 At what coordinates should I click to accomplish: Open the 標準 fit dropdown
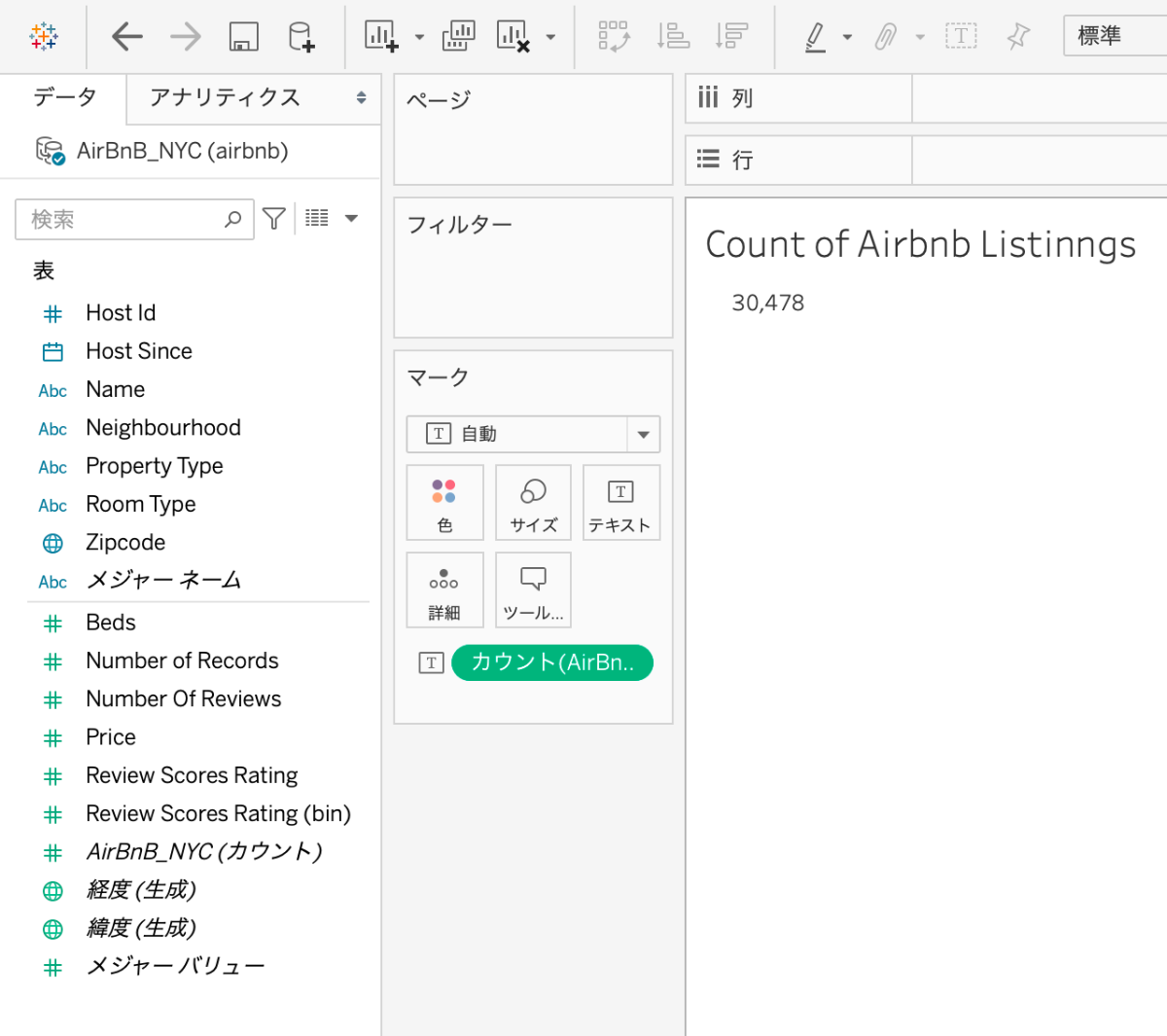click(1114, 36)
